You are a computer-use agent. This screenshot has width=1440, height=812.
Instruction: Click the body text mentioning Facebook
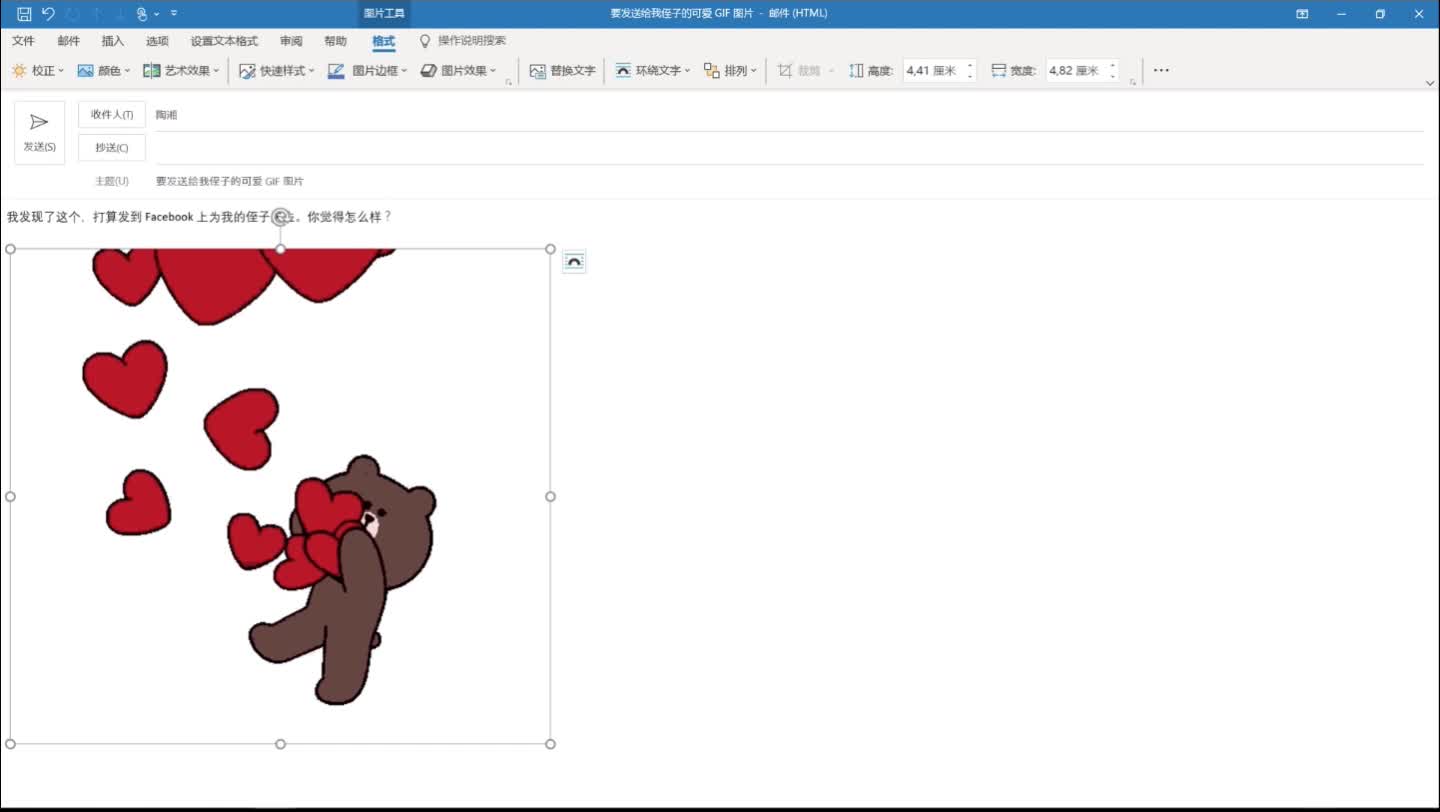(x=199, y=217)
